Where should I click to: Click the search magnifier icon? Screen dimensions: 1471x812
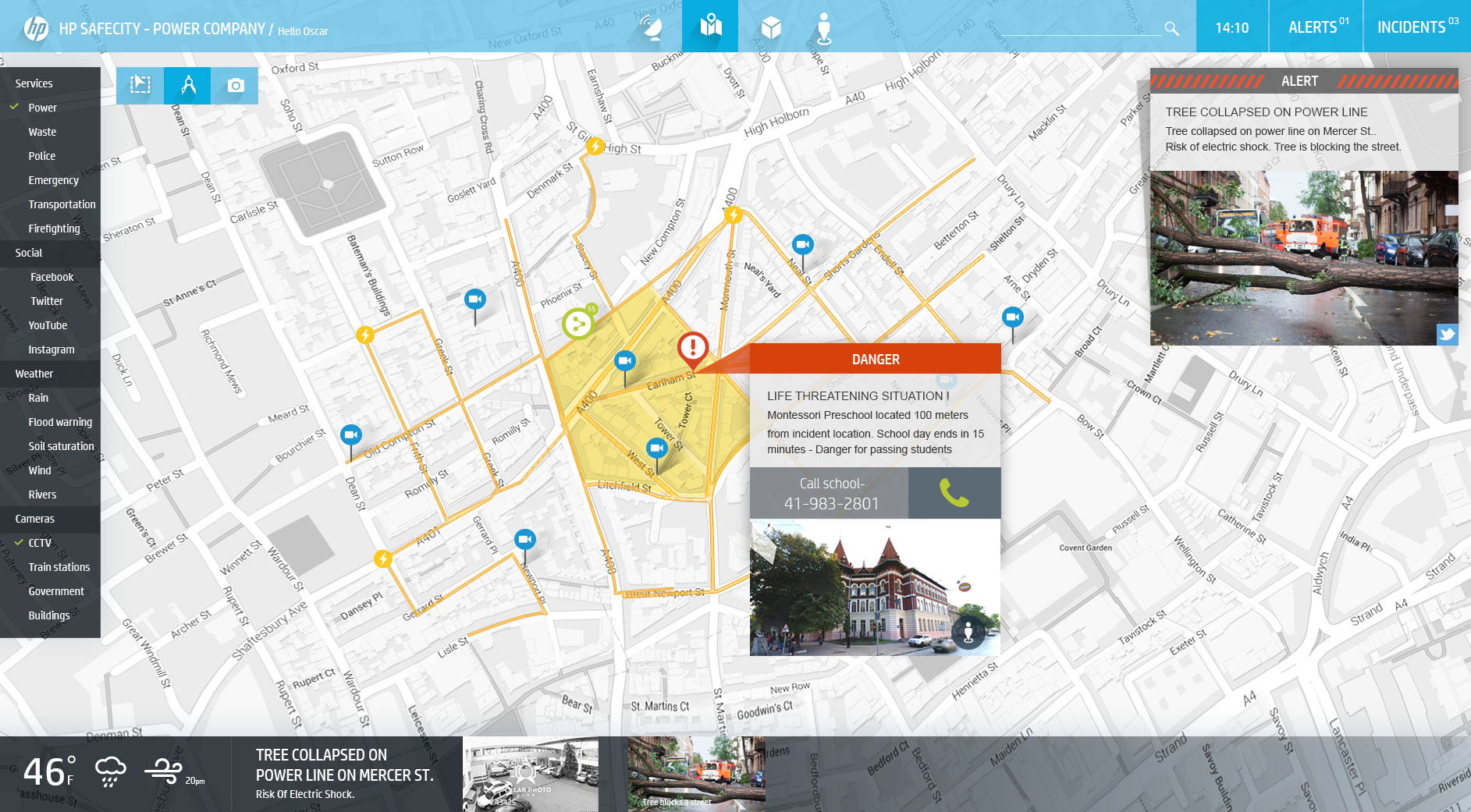click(x=1171, y=29)
